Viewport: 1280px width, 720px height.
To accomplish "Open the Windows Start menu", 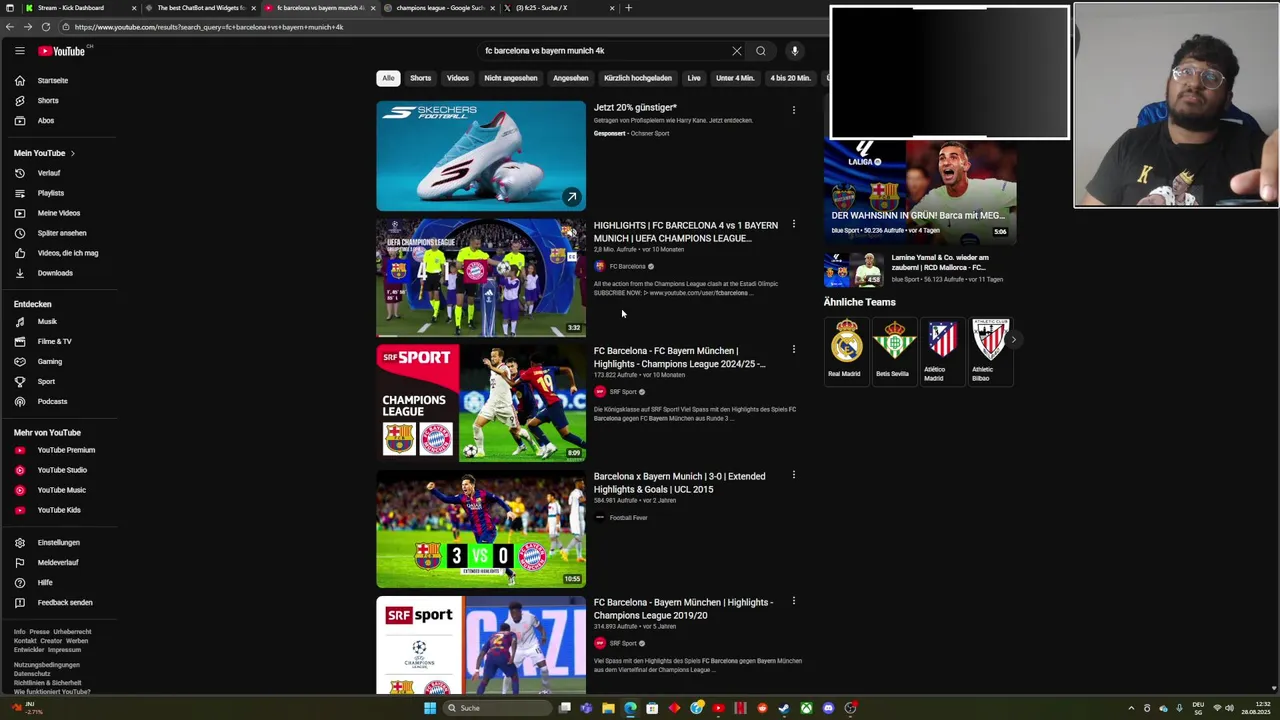I will [x=430, y=708].
